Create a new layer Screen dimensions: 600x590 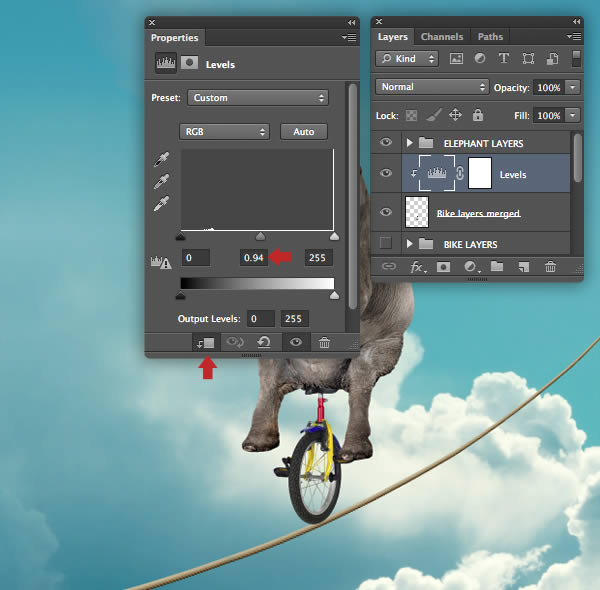(x=523, y=267)
